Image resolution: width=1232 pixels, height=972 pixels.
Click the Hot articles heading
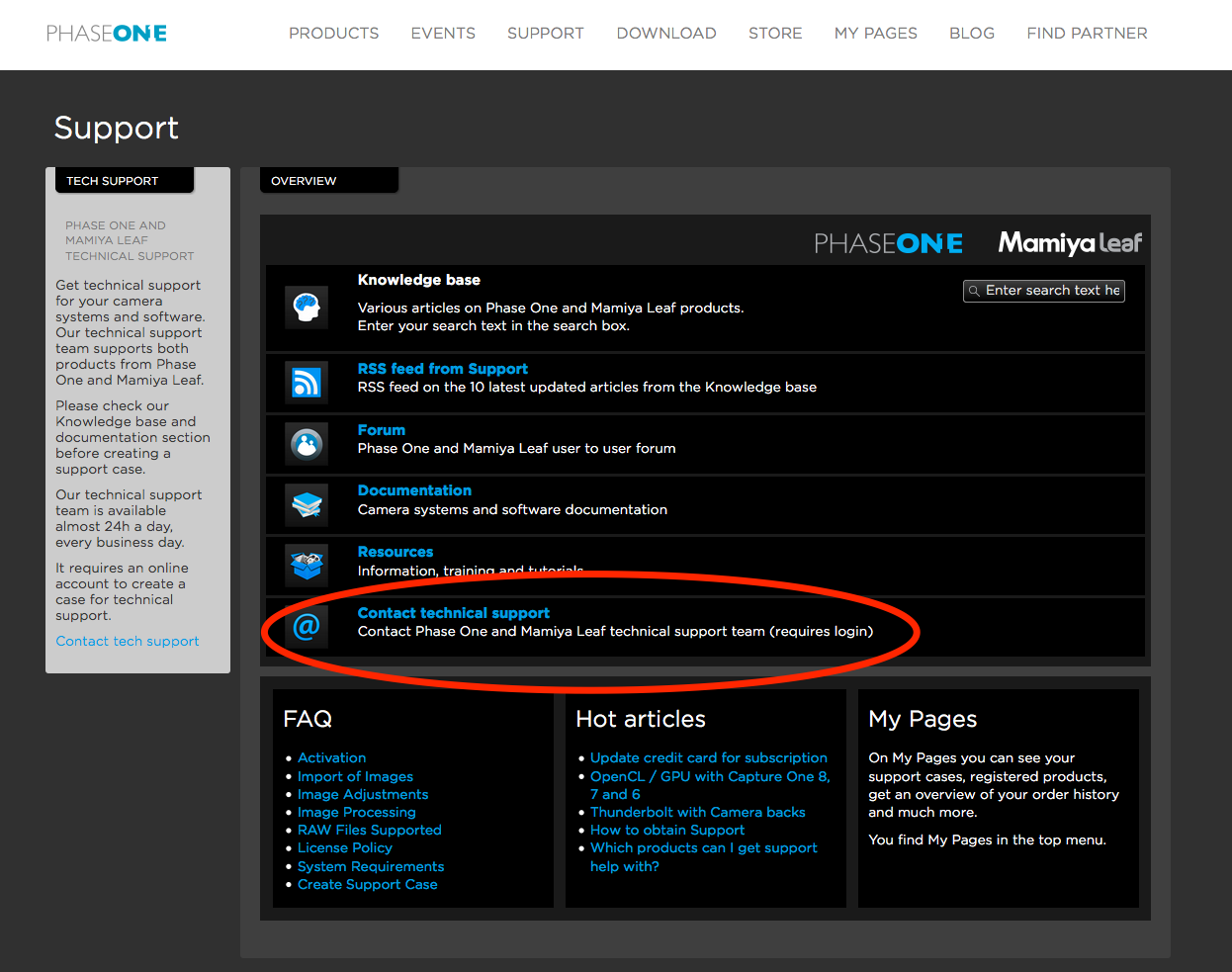(641, 719)
